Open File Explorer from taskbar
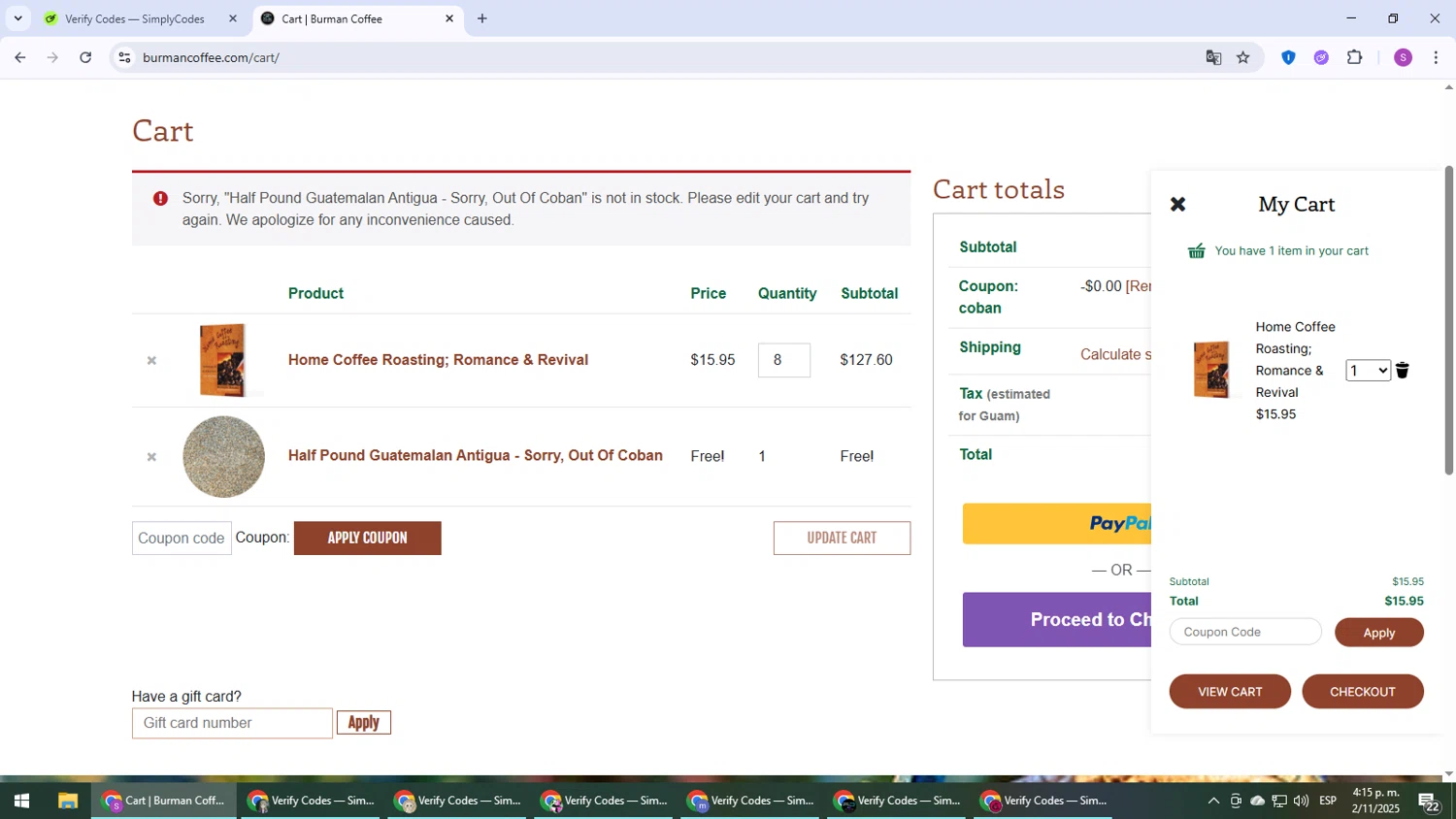This screenshot has height=819, width=1456. [67, 801]
